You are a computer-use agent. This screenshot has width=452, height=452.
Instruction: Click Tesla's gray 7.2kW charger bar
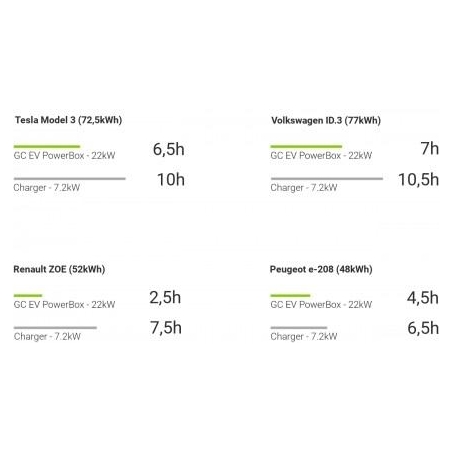(69, 179)
